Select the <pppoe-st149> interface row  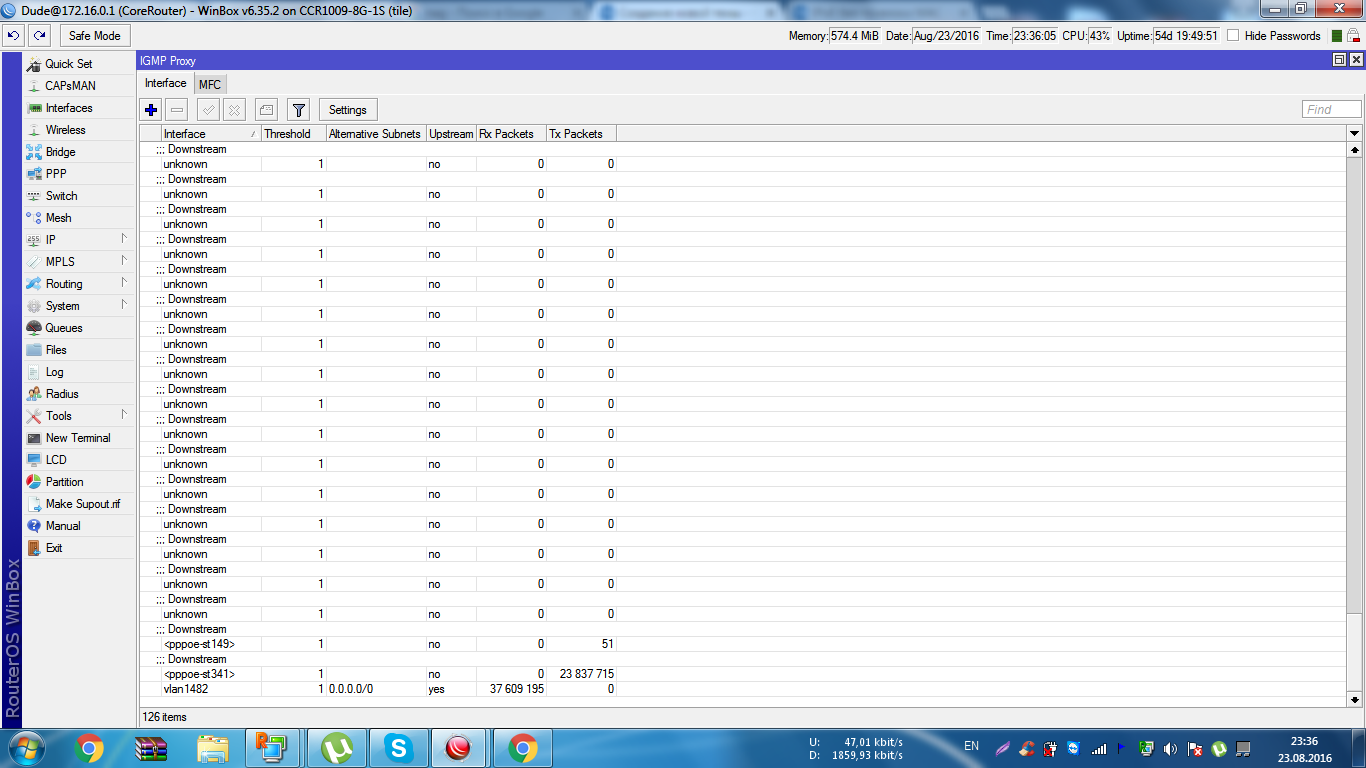pos(745,644)
